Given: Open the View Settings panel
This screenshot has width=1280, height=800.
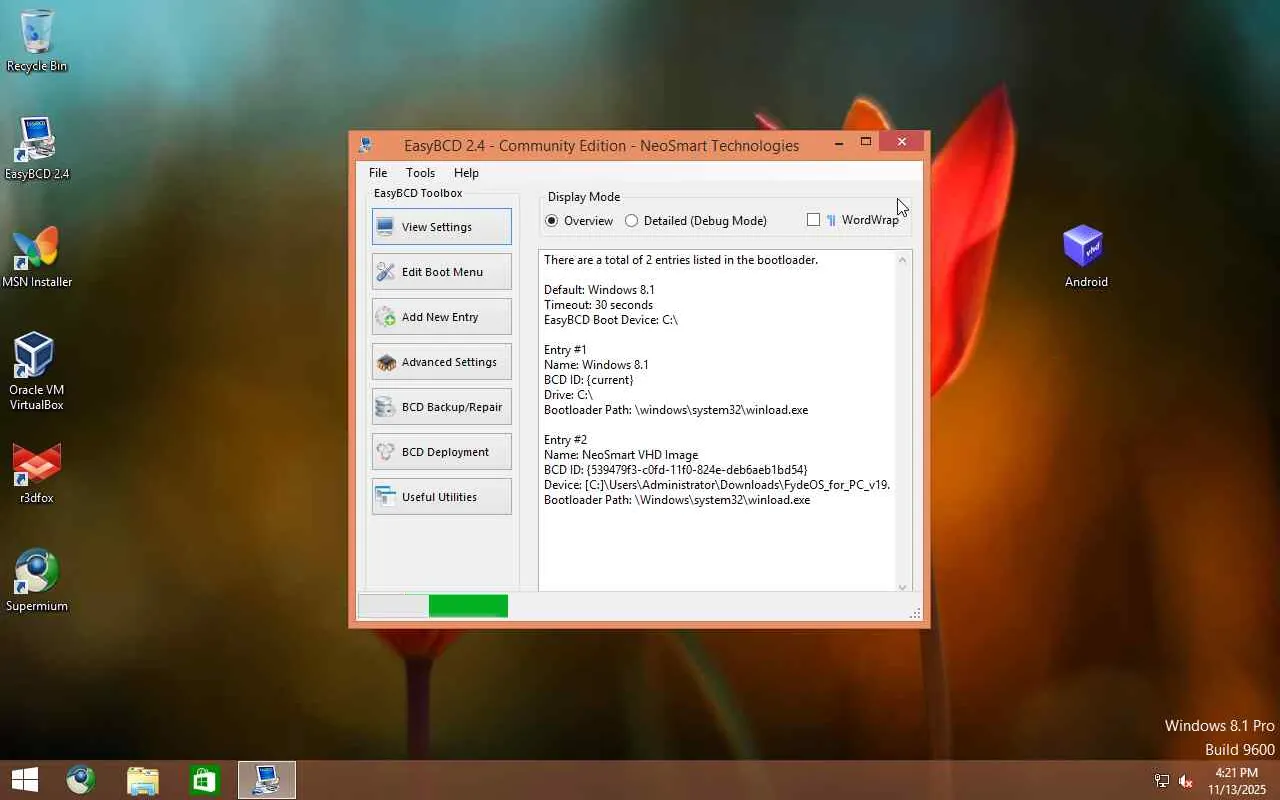Looking at the screenshot, I should click(441, 227).
